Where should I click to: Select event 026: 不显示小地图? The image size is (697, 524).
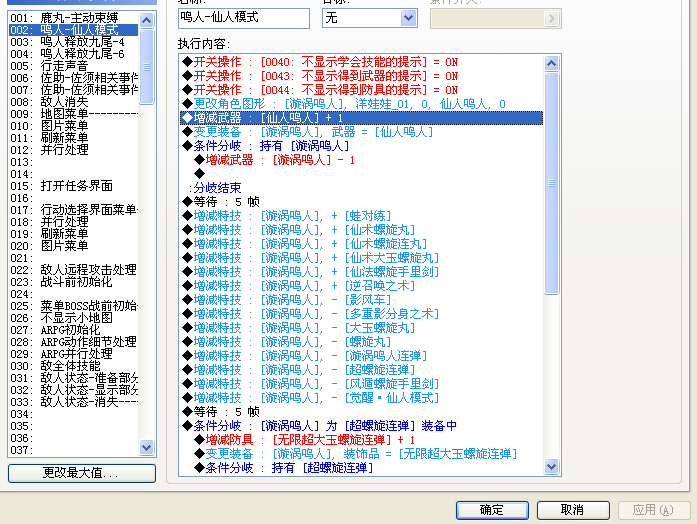[73, 318]
